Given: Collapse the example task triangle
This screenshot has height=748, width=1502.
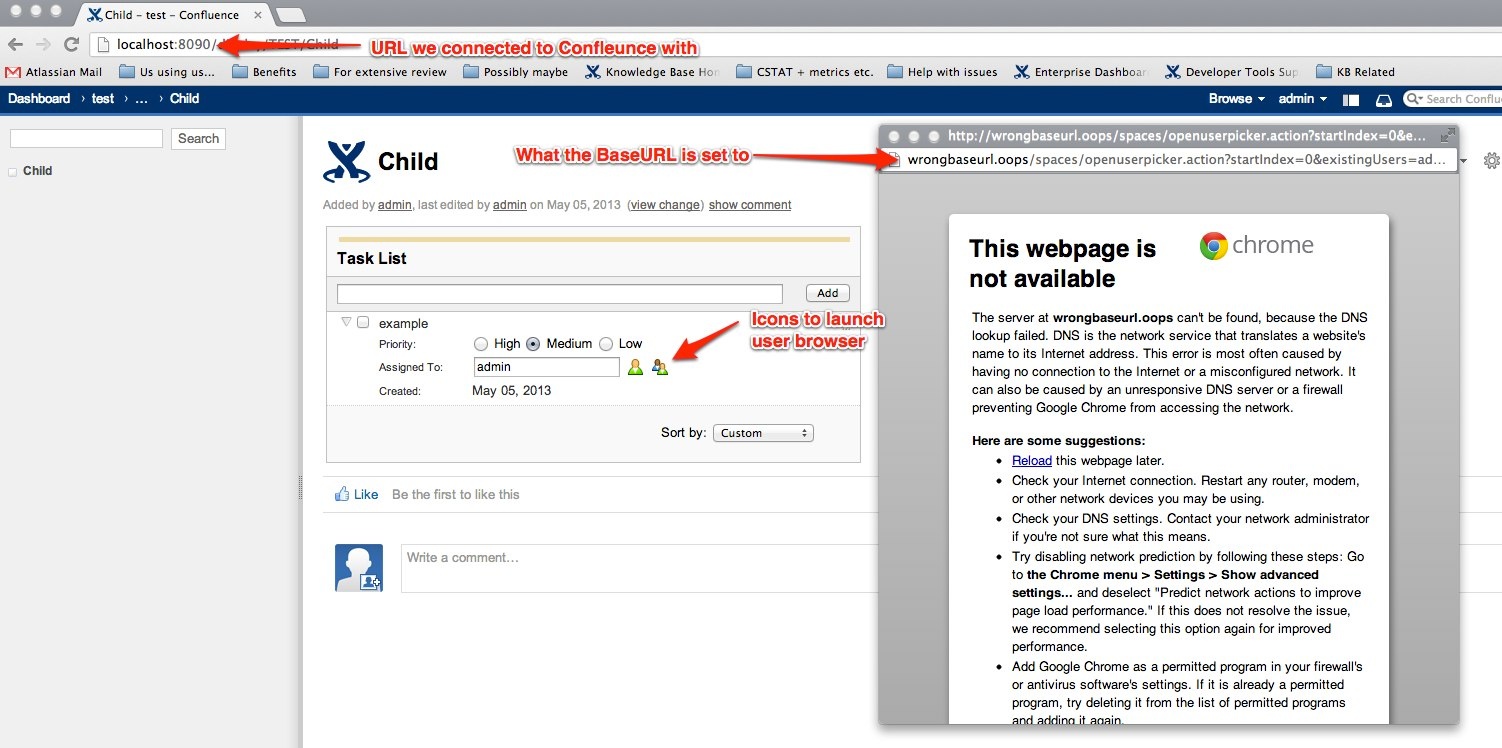Looking at the screenshot, I should click(x=346, y=322).
